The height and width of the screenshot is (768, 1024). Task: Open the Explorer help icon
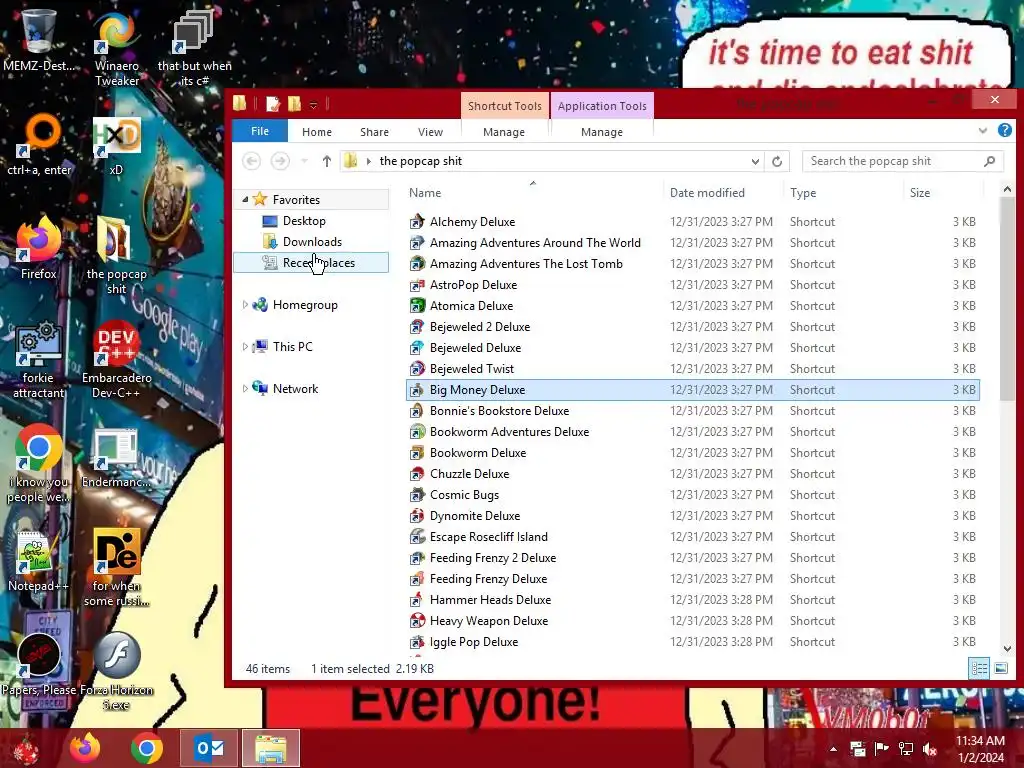(x=1004, y=131)
